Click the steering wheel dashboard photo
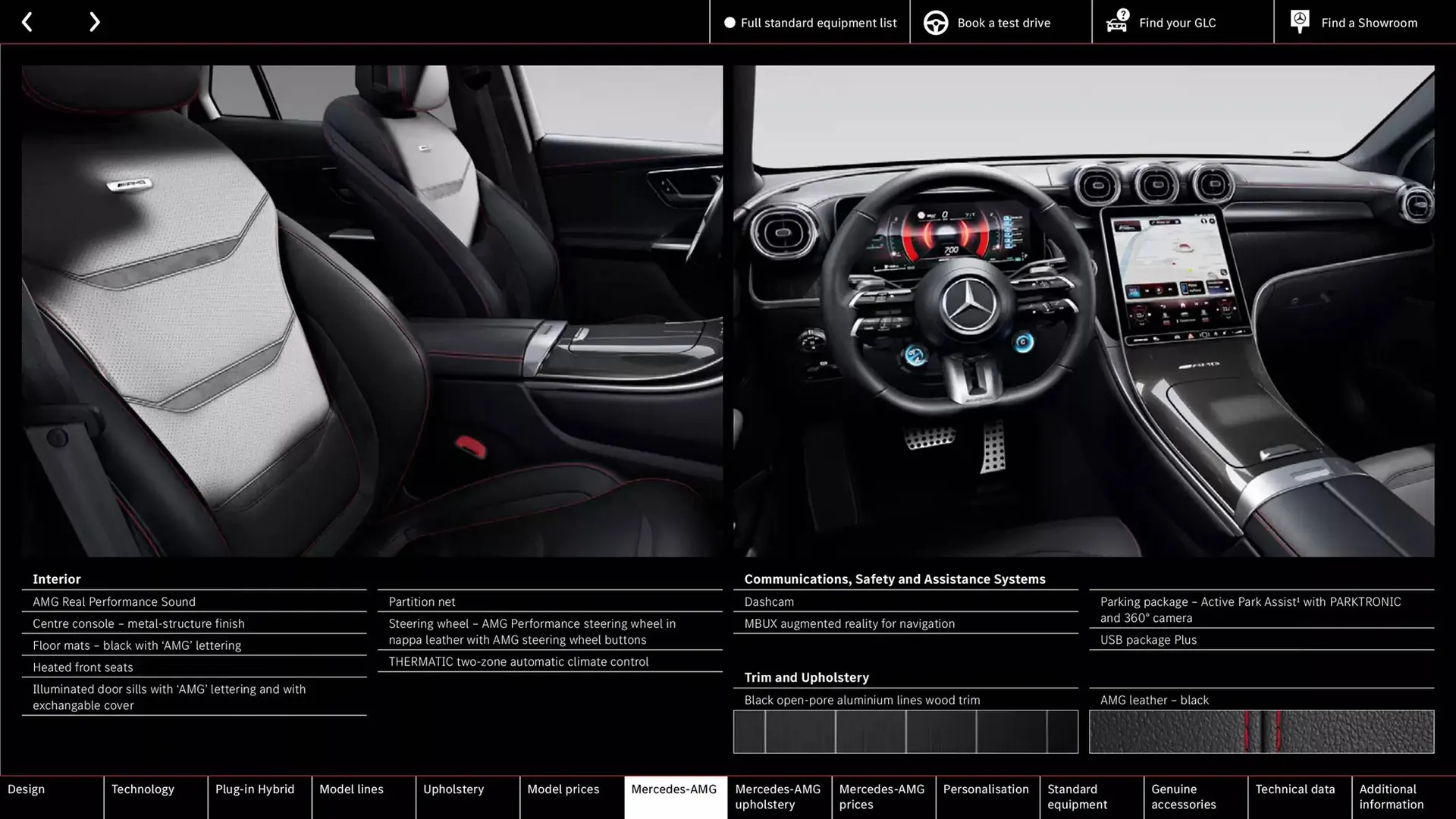The image size is (1456, 819). pos(1084,311)
